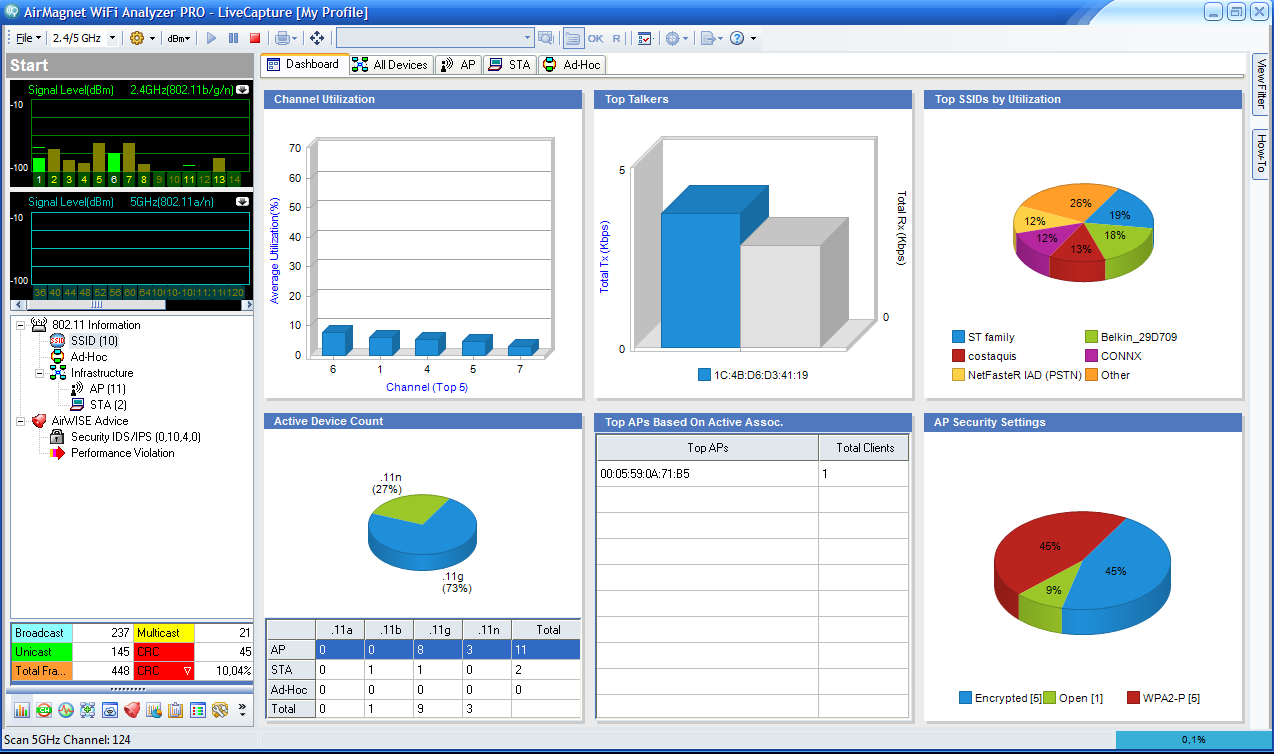Click the export arrow toolbar icon
1274x754 pixels.
(707, 38)
